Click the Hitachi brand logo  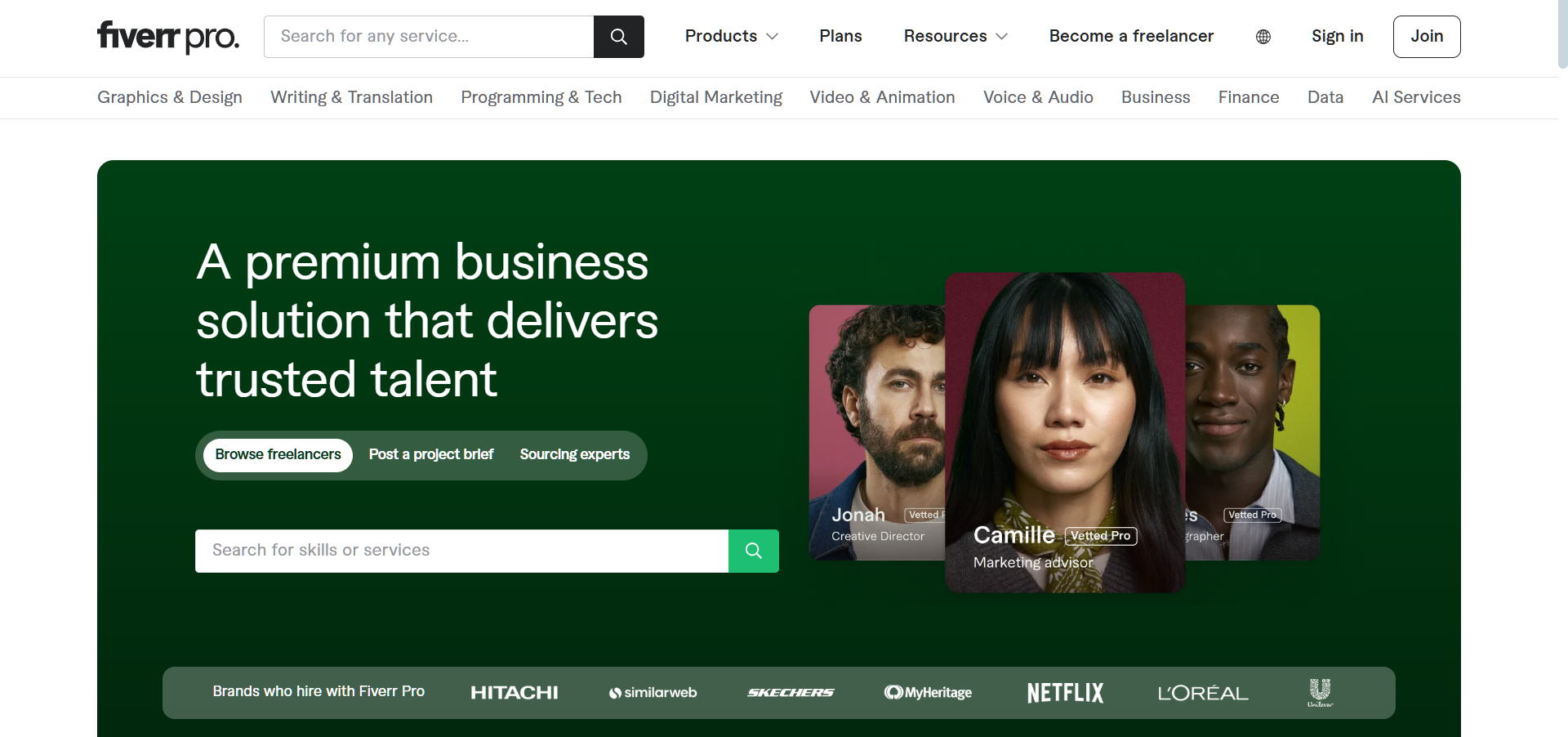[514, 693]
